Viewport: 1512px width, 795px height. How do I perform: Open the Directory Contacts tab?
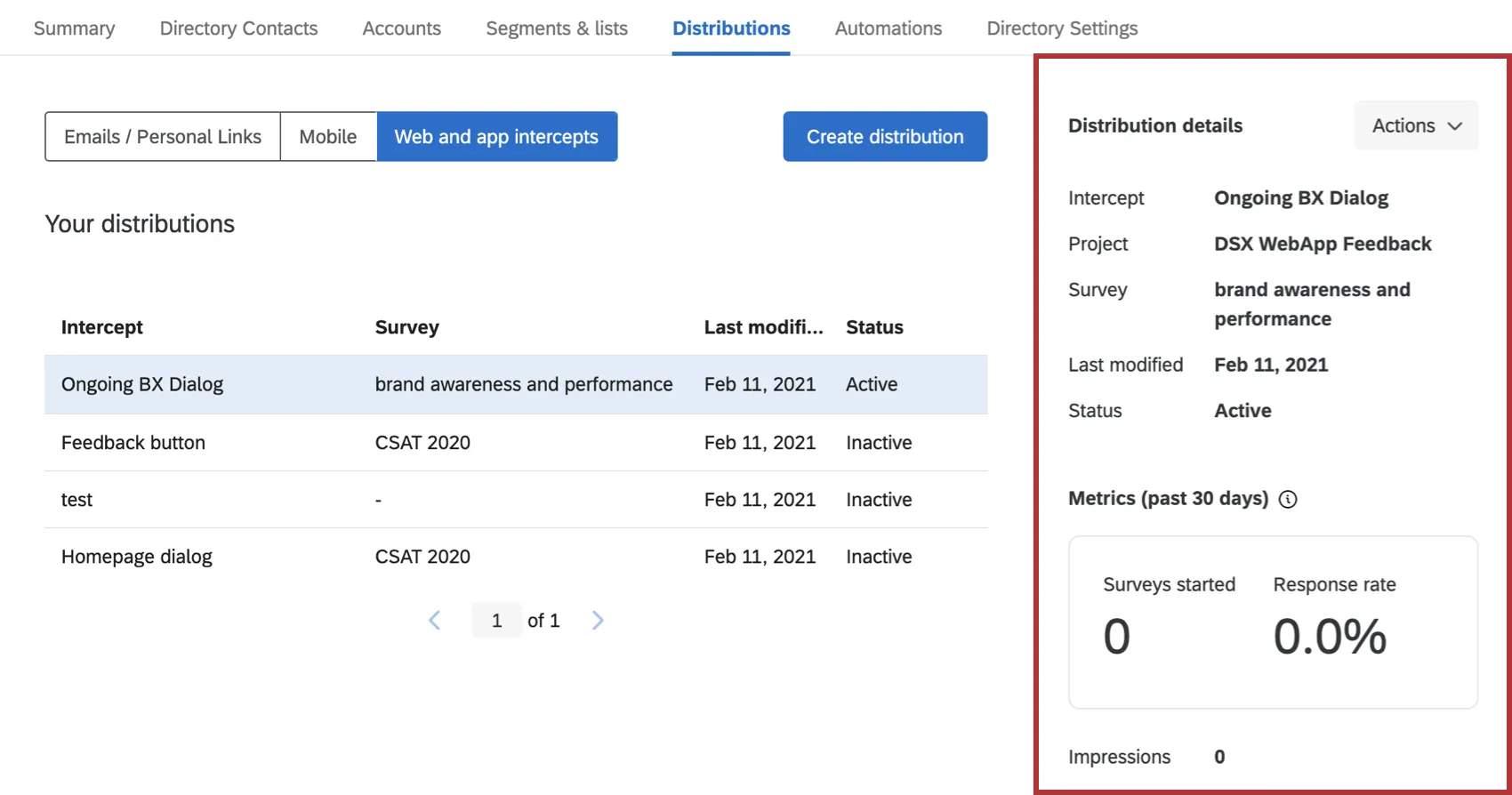coord(238,28)
